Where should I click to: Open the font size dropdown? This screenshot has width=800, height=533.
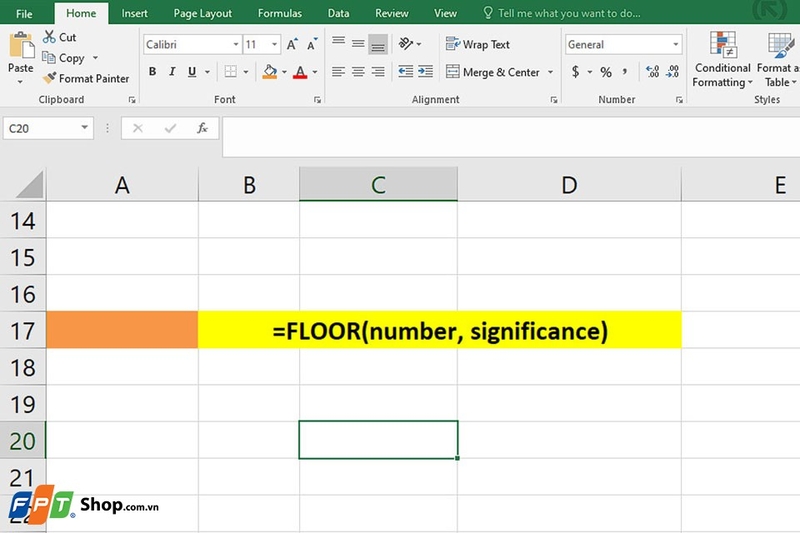pyautogui.click(x=274, y=44)
